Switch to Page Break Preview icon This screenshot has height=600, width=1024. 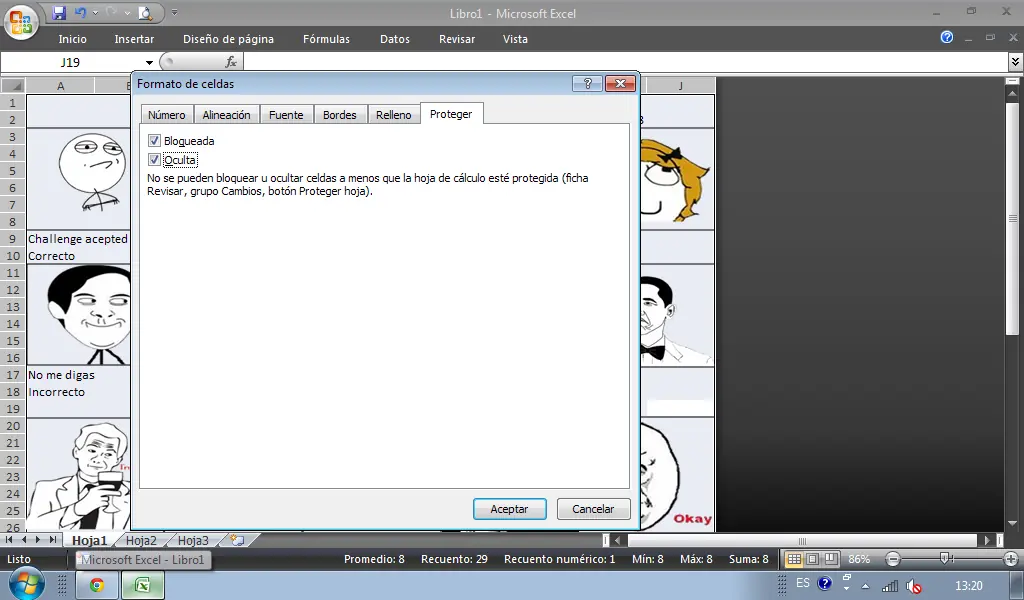[x=831, y=559]
